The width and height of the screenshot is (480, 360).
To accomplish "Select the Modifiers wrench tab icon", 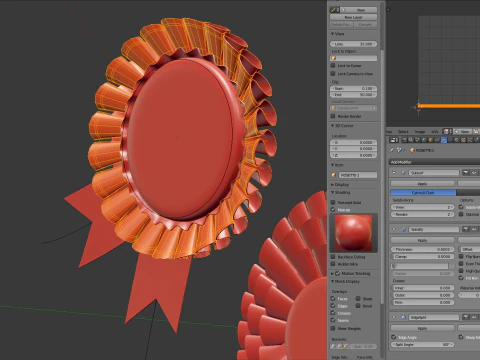I will click(x=444, y=140).
